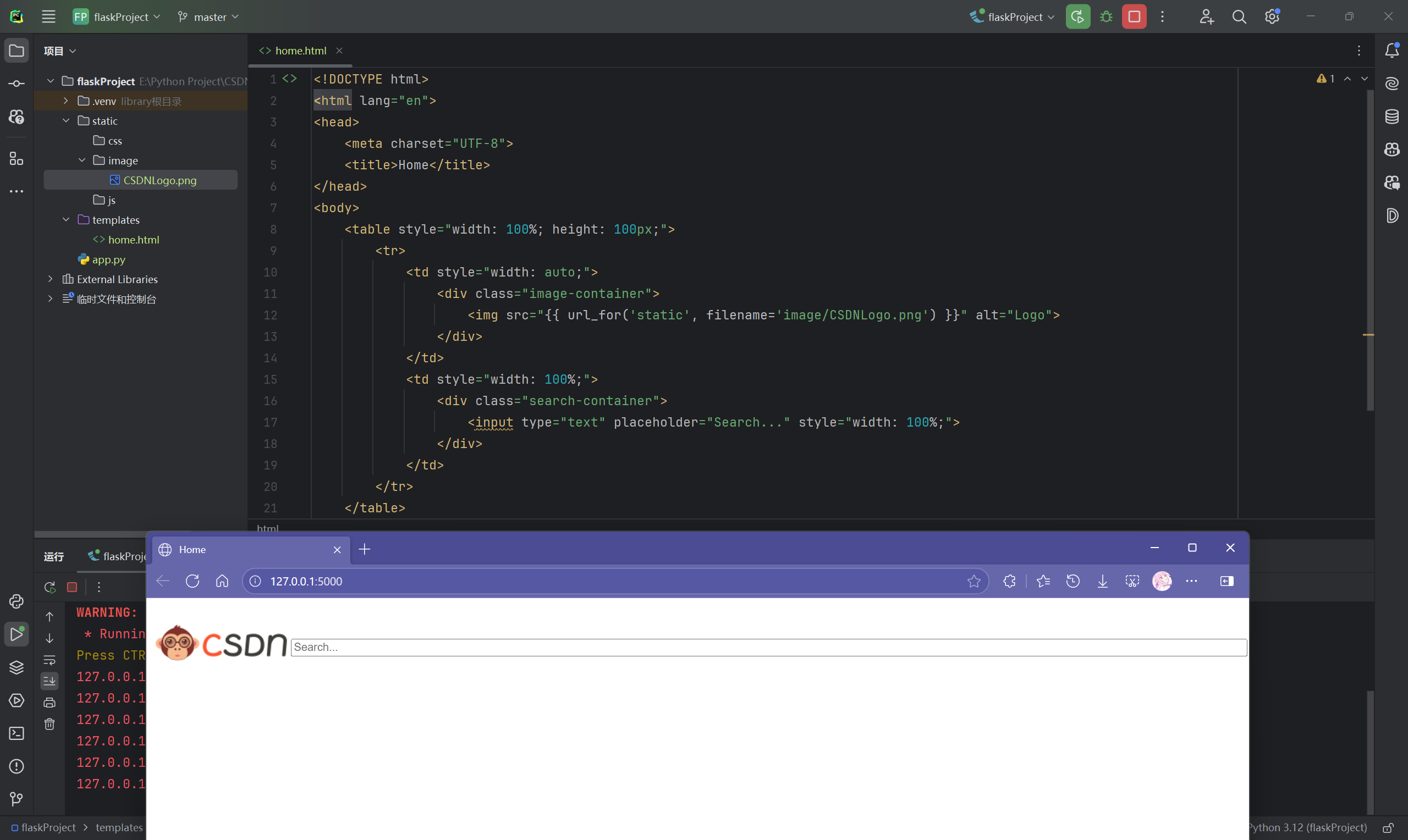Viewport: 1408px width, 840px height.
Task: Show more tool windows (three dots)
Action: click(16, 191)
